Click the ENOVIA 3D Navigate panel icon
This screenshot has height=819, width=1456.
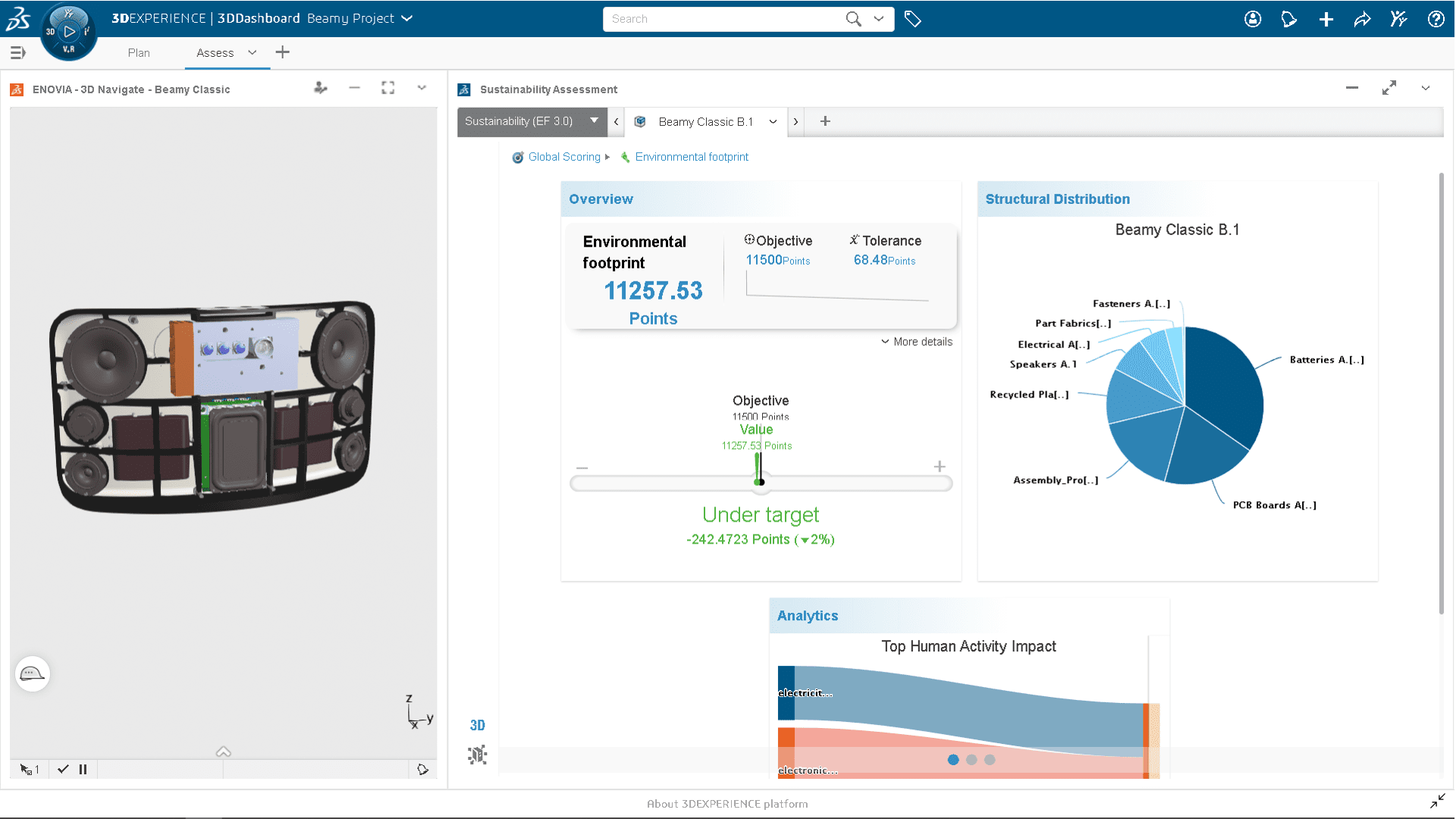[x=15, y=89]
